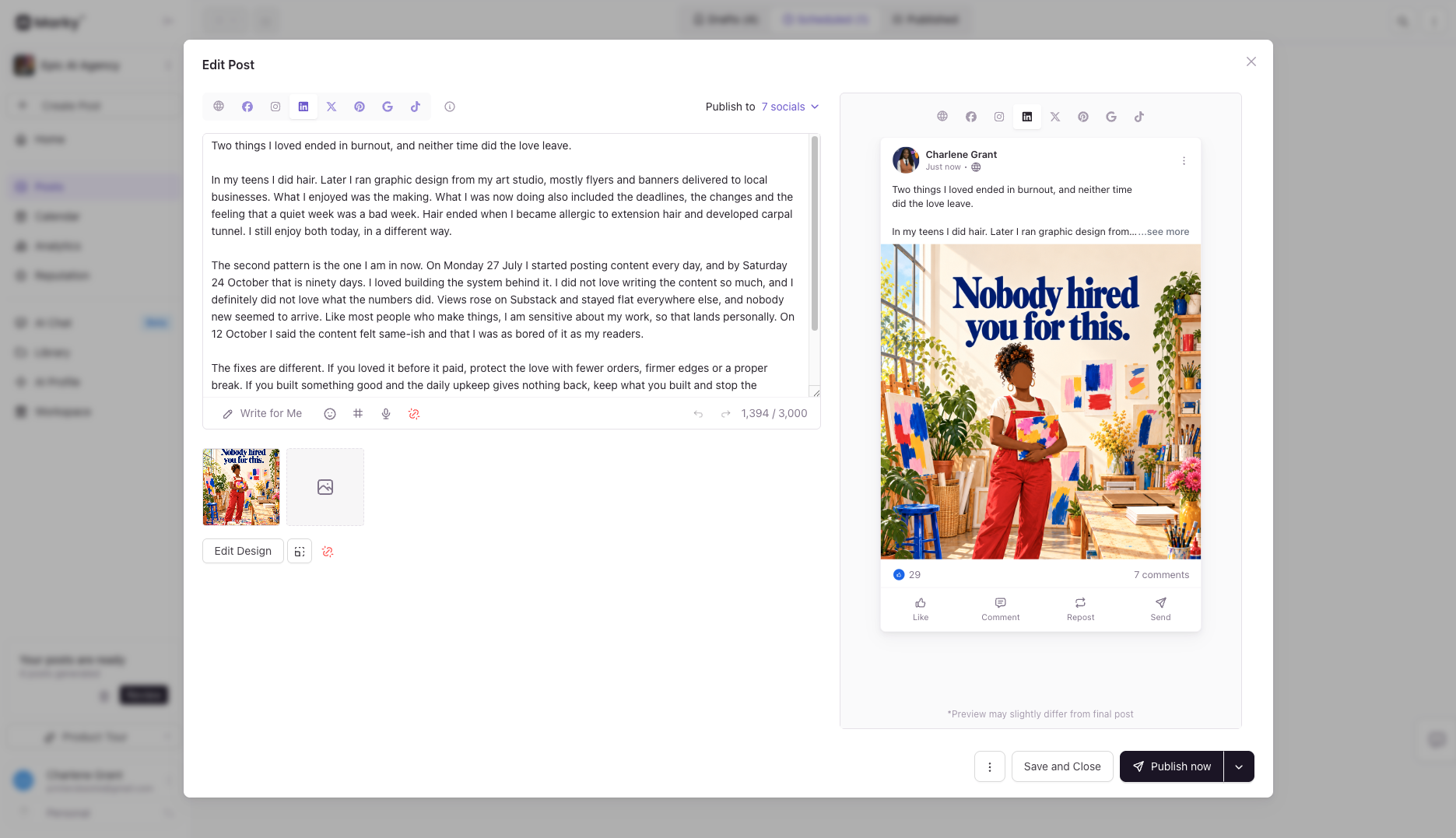
Task: Show the globe preview in preview panel
Action: coord(942,117)
